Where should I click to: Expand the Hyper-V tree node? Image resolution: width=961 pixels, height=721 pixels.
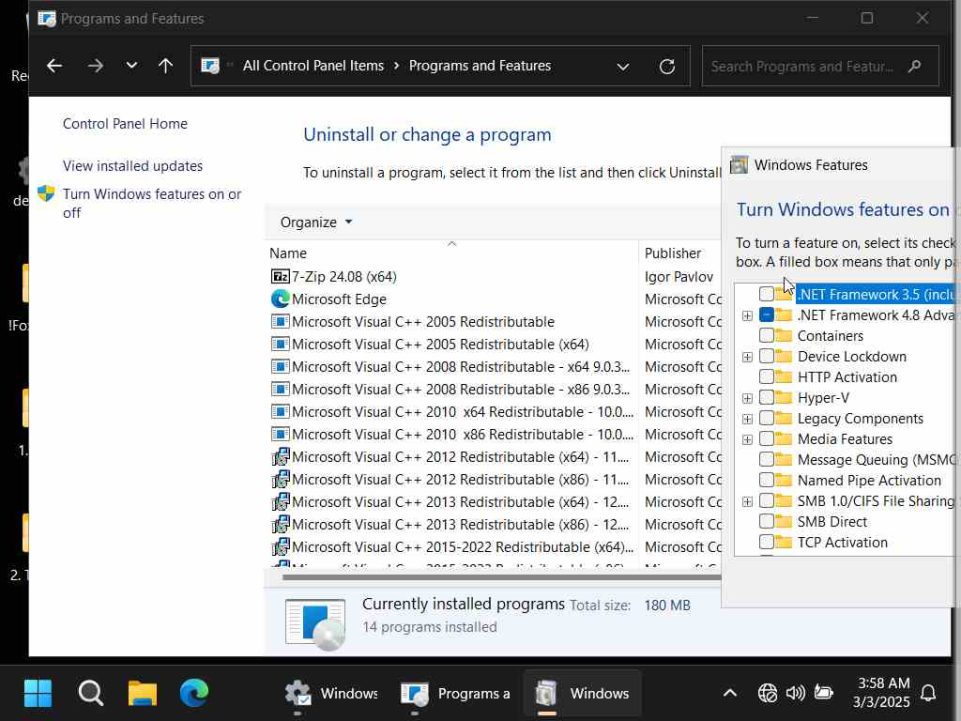pyautogui.click(x=747, y=399)
